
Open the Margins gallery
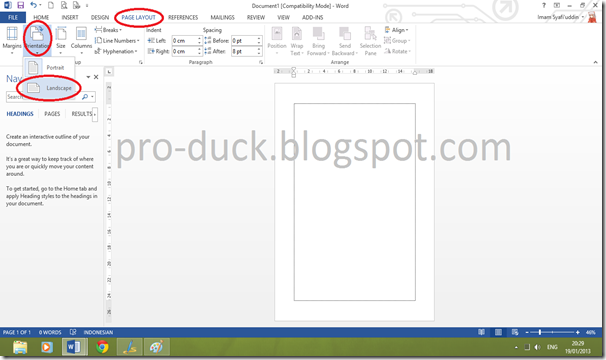pos(12,40)
